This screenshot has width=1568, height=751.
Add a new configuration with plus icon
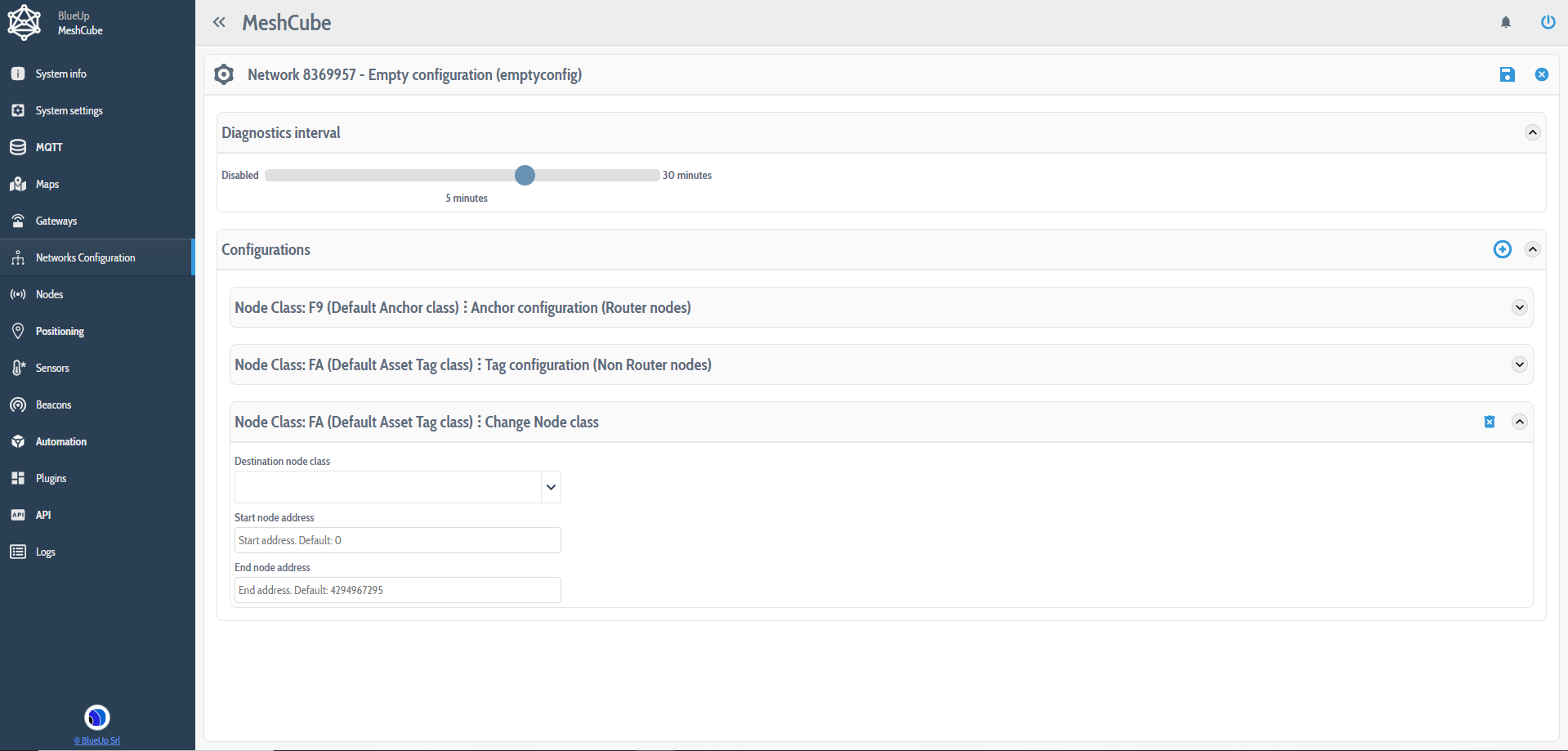[x=1502, y=249]
